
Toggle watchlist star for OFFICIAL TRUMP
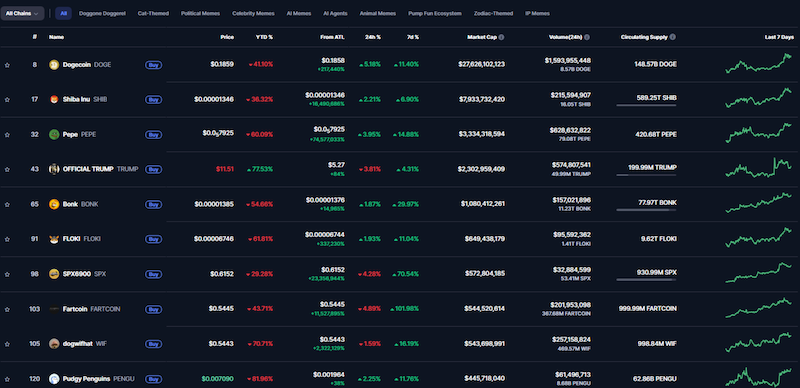pos(7,169)
